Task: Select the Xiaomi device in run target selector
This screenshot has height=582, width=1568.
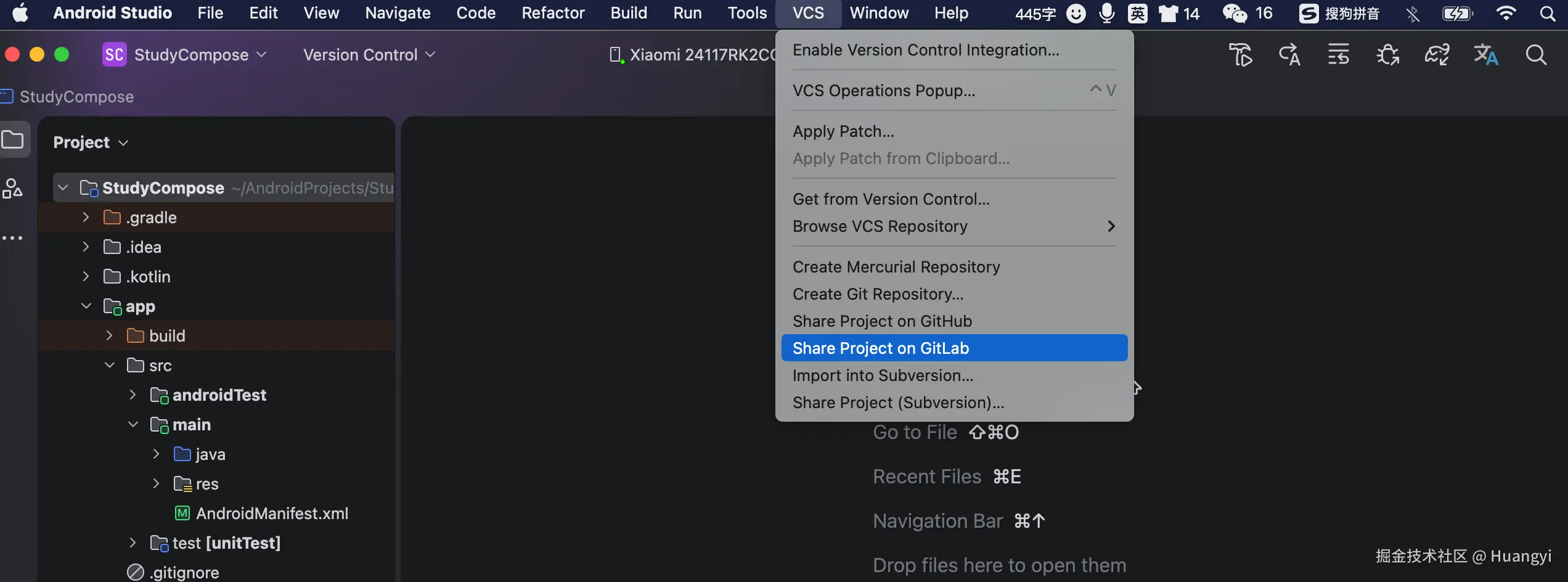Action: tap(693, 55)
